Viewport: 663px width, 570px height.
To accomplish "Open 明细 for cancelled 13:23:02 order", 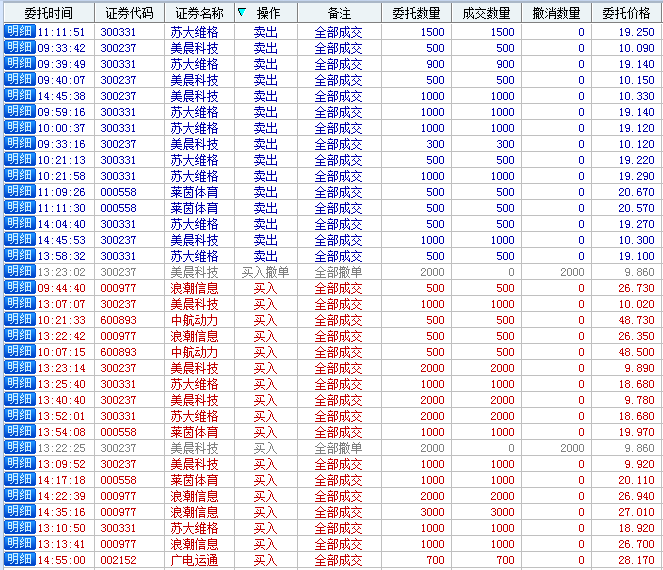I will 19,271.
